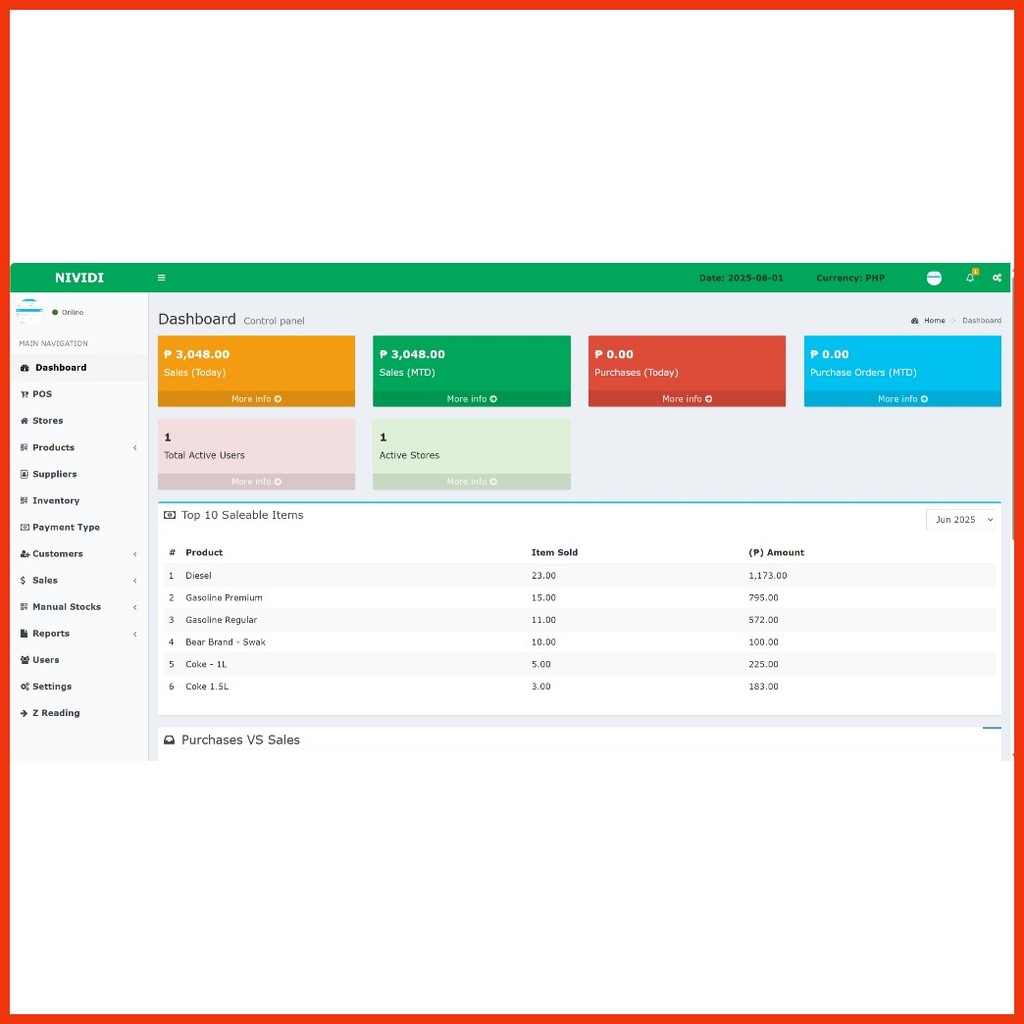Expand the Products submenu chevron
1024x1024 pixels.
coord(135,448)
